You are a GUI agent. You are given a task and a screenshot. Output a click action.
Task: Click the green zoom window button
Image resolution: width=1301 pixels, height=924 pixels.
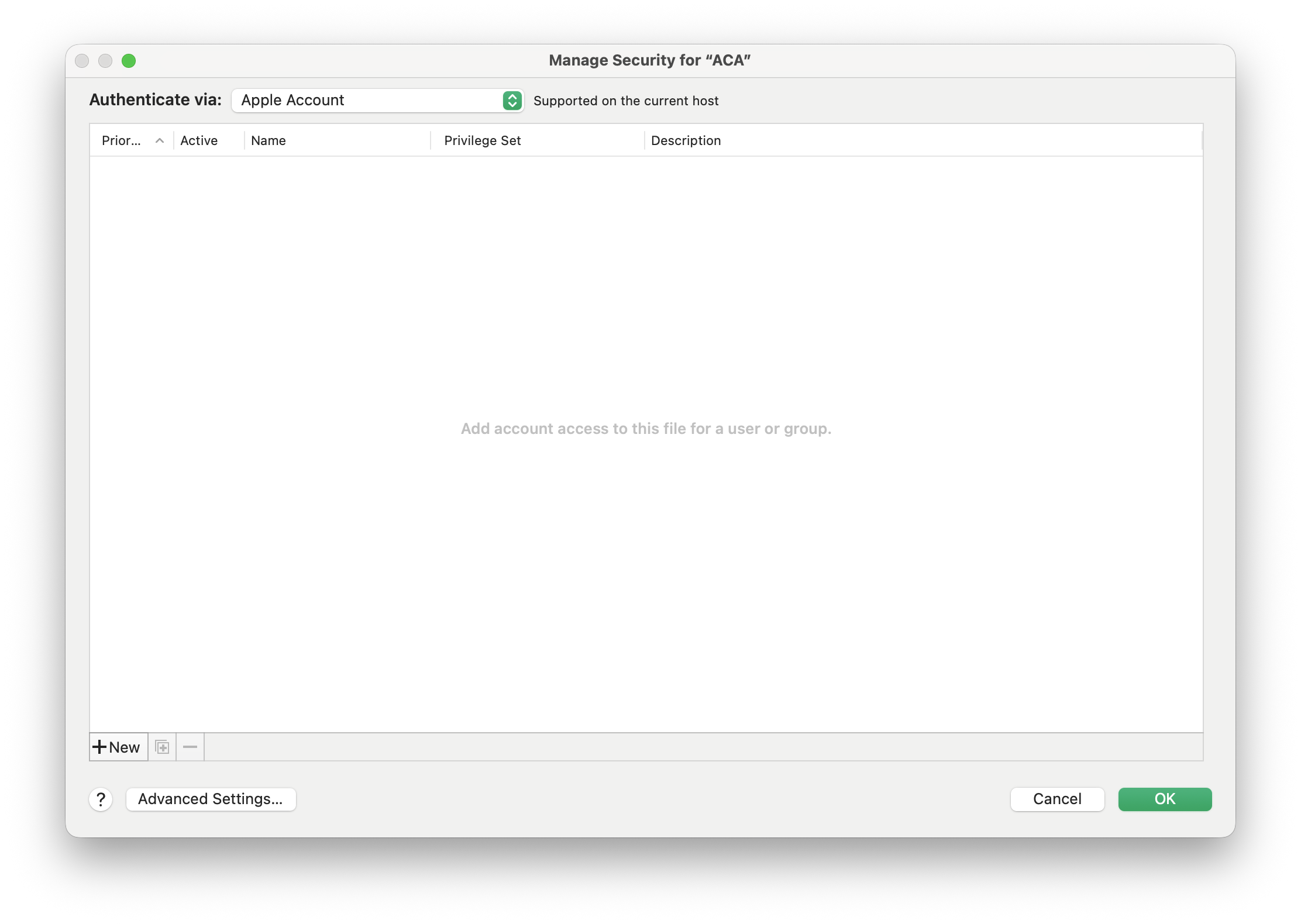(x=129, y=61)
